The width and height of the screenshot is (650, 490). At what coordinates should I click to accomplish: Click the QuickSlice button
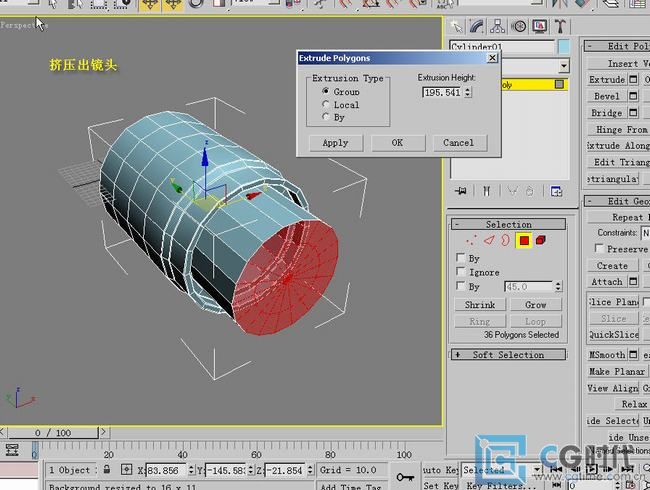[614, 334]
